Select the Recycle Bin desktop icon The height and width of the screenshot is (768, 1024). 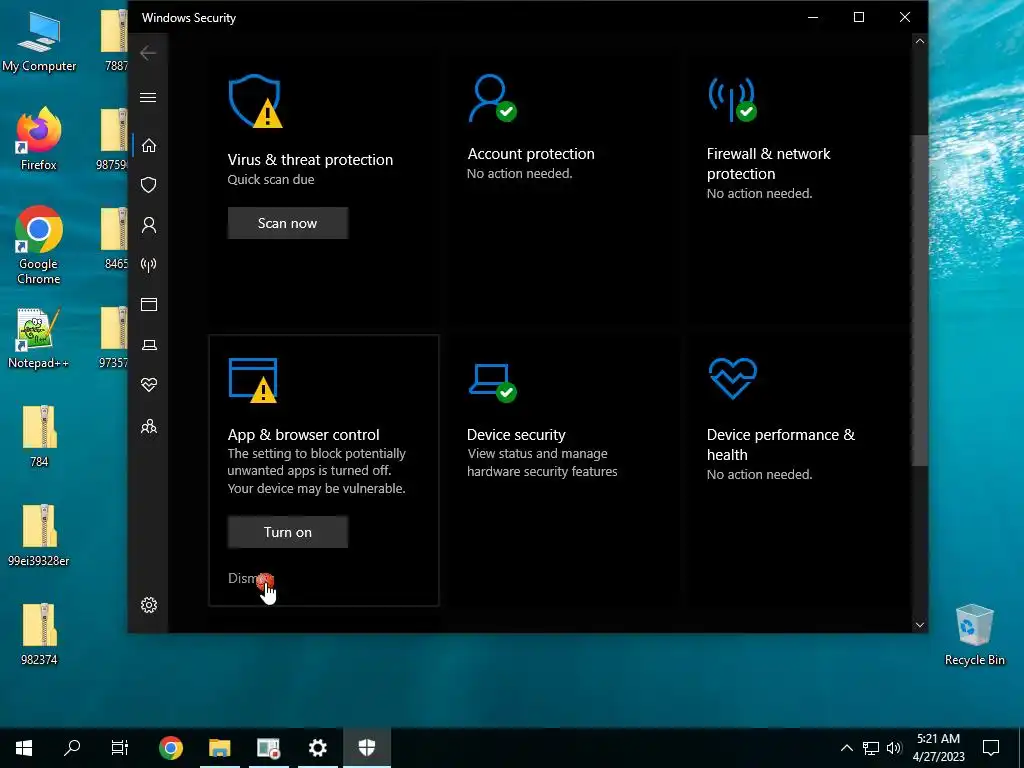pyautogui.click(x=974, y=634)
